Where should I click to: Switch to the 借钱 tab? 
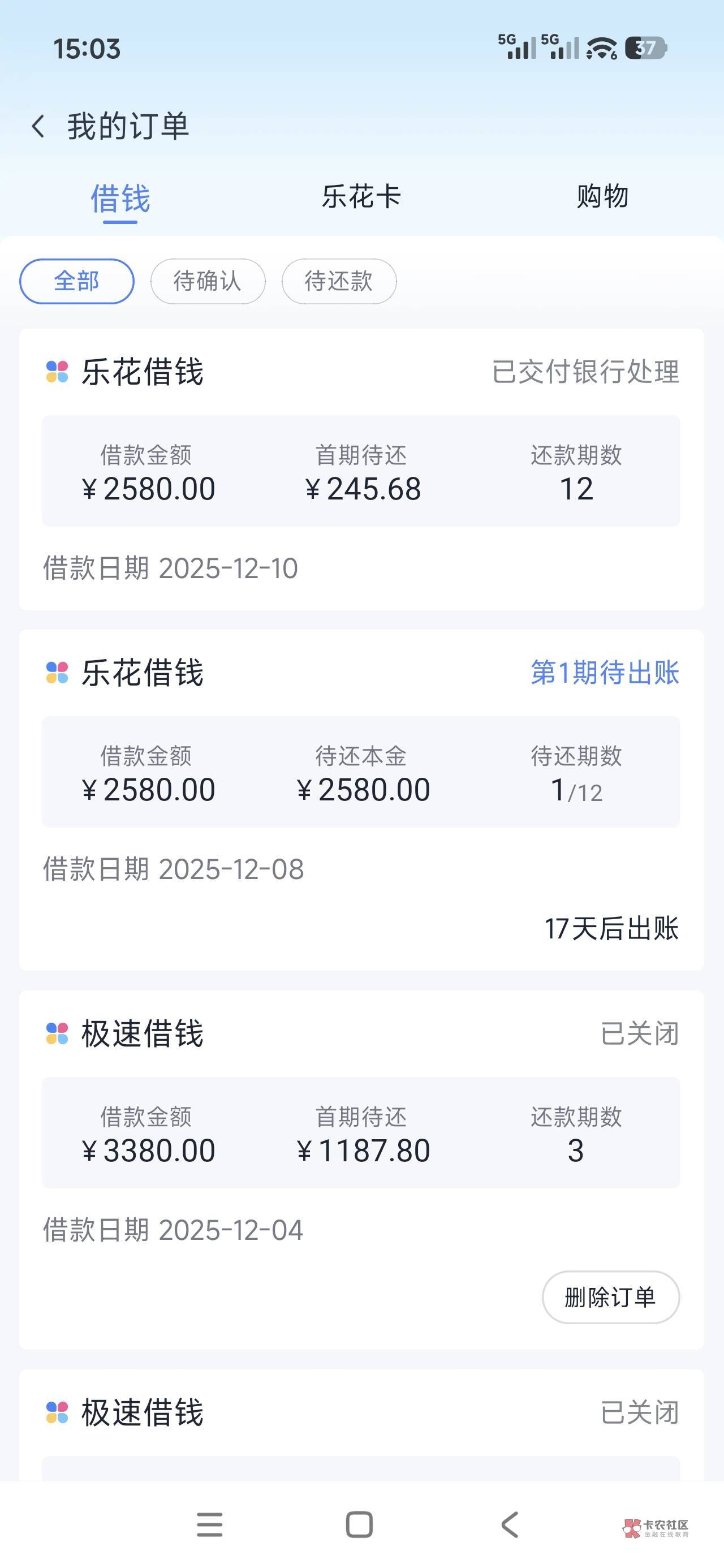click(120, 199)
